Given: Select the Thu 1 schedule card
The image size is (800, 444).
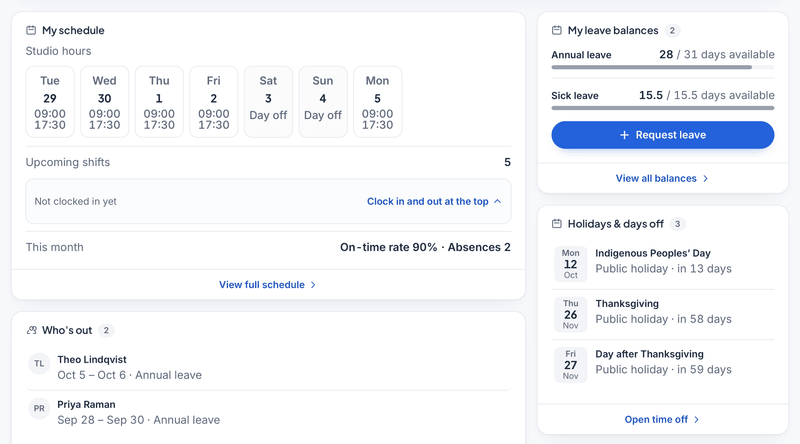Looking at the screenshot, I should (x=159, y=102).
